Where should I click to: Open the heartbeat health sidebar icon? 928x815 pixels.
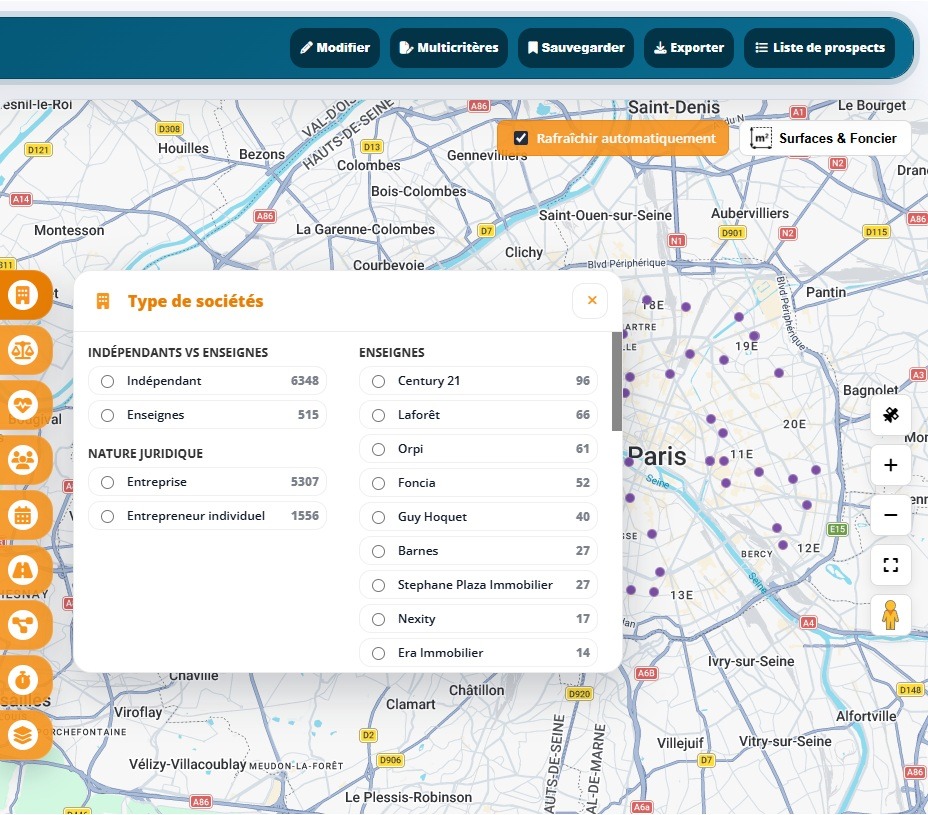coord(23,405)
